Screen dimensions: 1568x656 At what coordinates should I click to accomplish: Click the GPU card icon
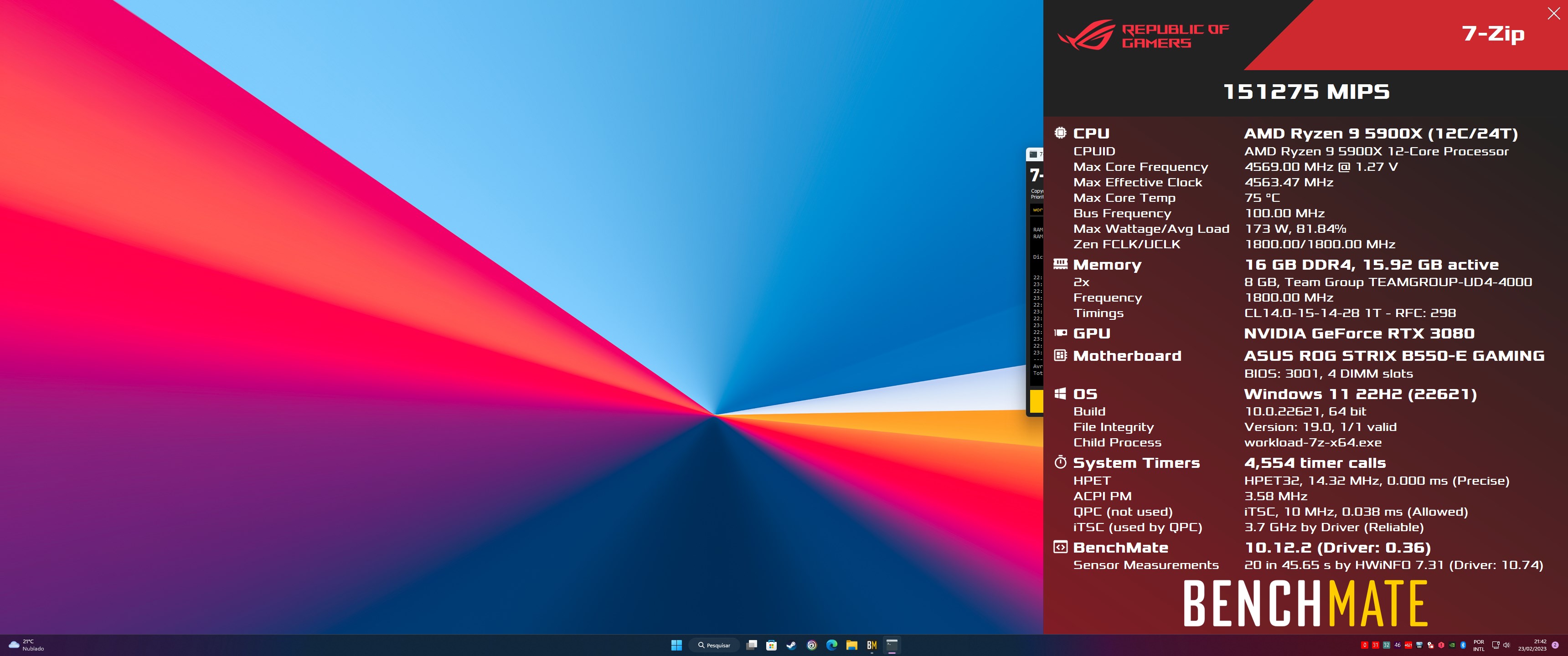coord(1060,333)
